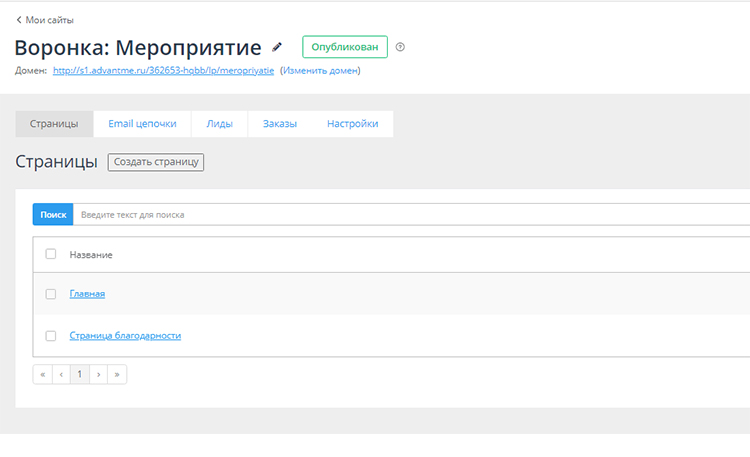Switch to the Страницы tab
750x457 pixels.
click(x=54, y=124)
